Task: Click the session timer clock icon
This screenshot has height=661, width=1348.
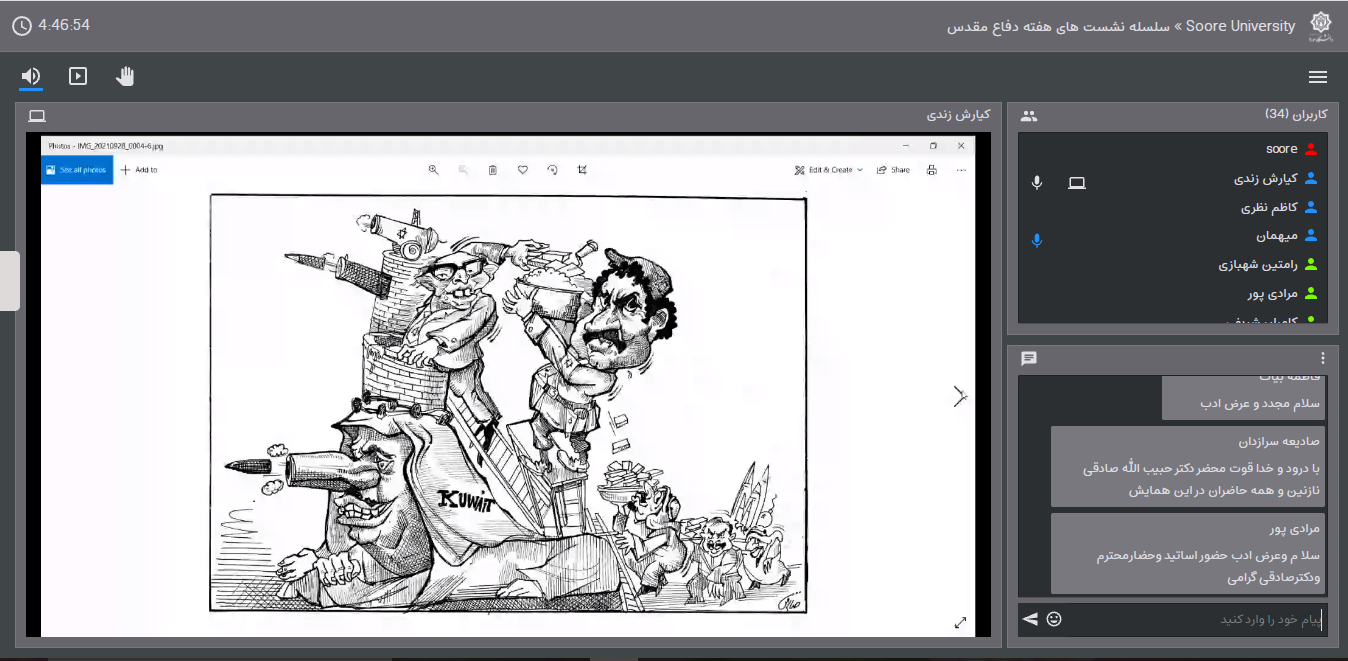Action: [21, 25]
